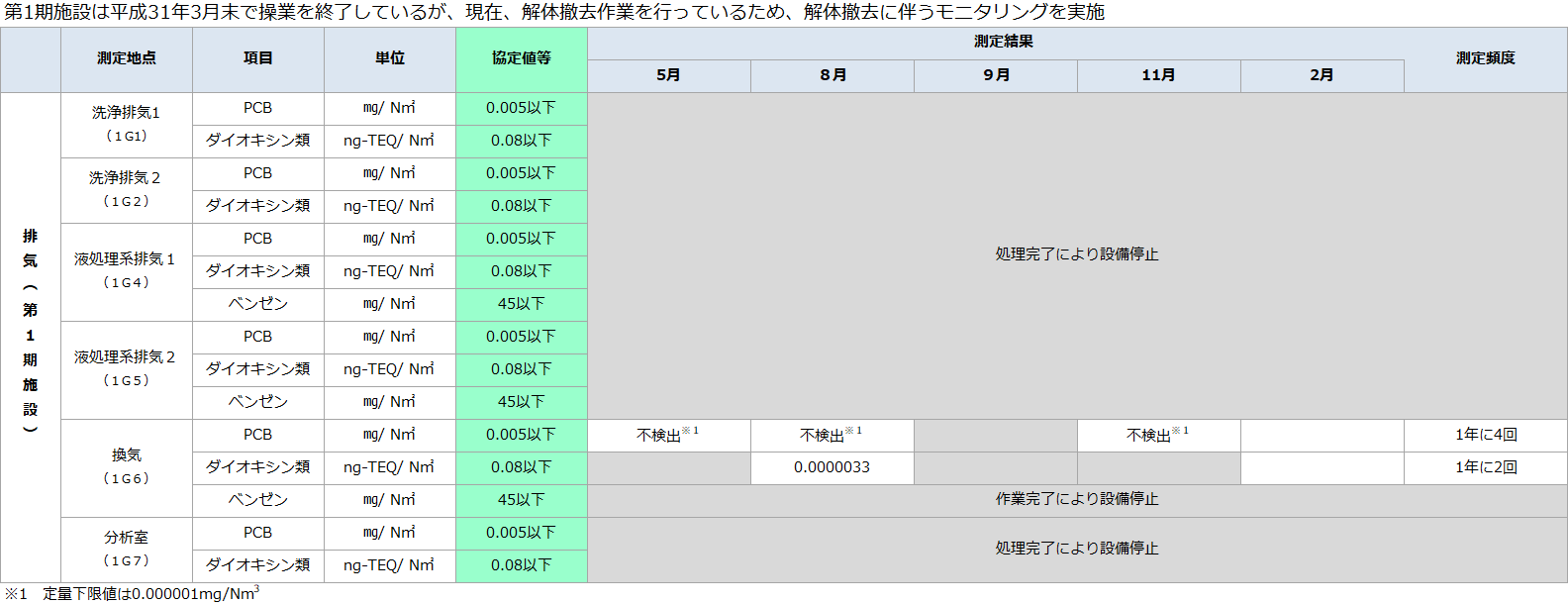Select the 洗浄排気1 (1G1) location cell
Image resolution: width=1568 pixels, height=604 pixels.
(x=127, y=125)
